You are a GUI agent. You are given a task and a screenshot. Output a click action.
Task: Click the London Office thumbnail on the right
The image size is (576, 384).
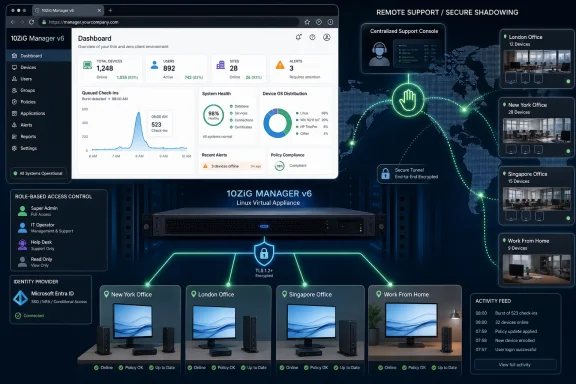click(537, 61)
